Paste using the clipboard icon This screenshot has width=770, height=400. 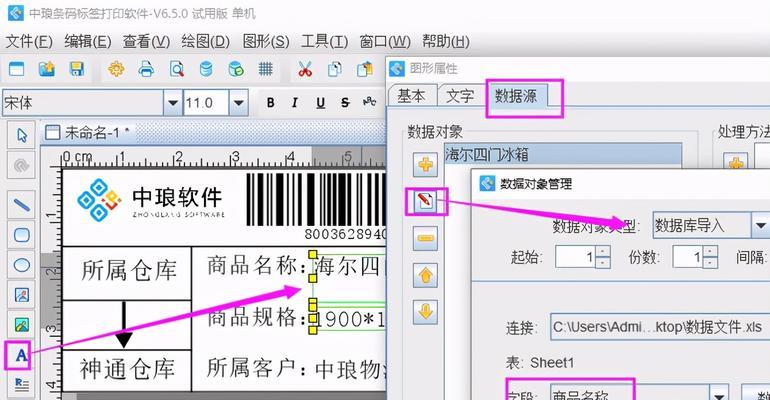coord(365,69)
